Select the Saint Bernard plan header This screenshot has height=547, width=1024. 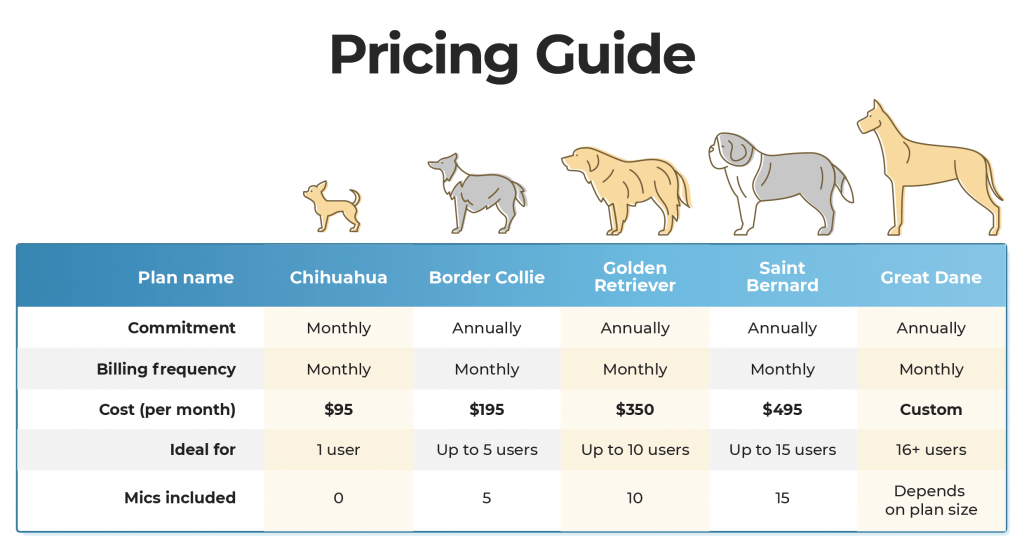pyautogui.click(x=782, y=277)
